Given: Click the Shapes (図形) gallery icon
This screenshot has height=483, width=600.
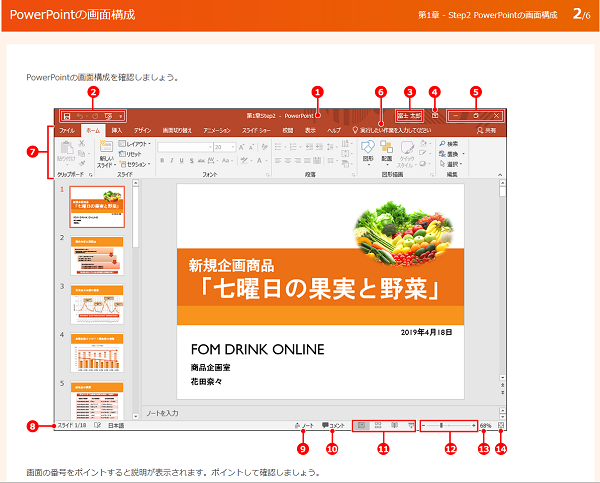Looking at the screenshot, I should tap(368, 147).
